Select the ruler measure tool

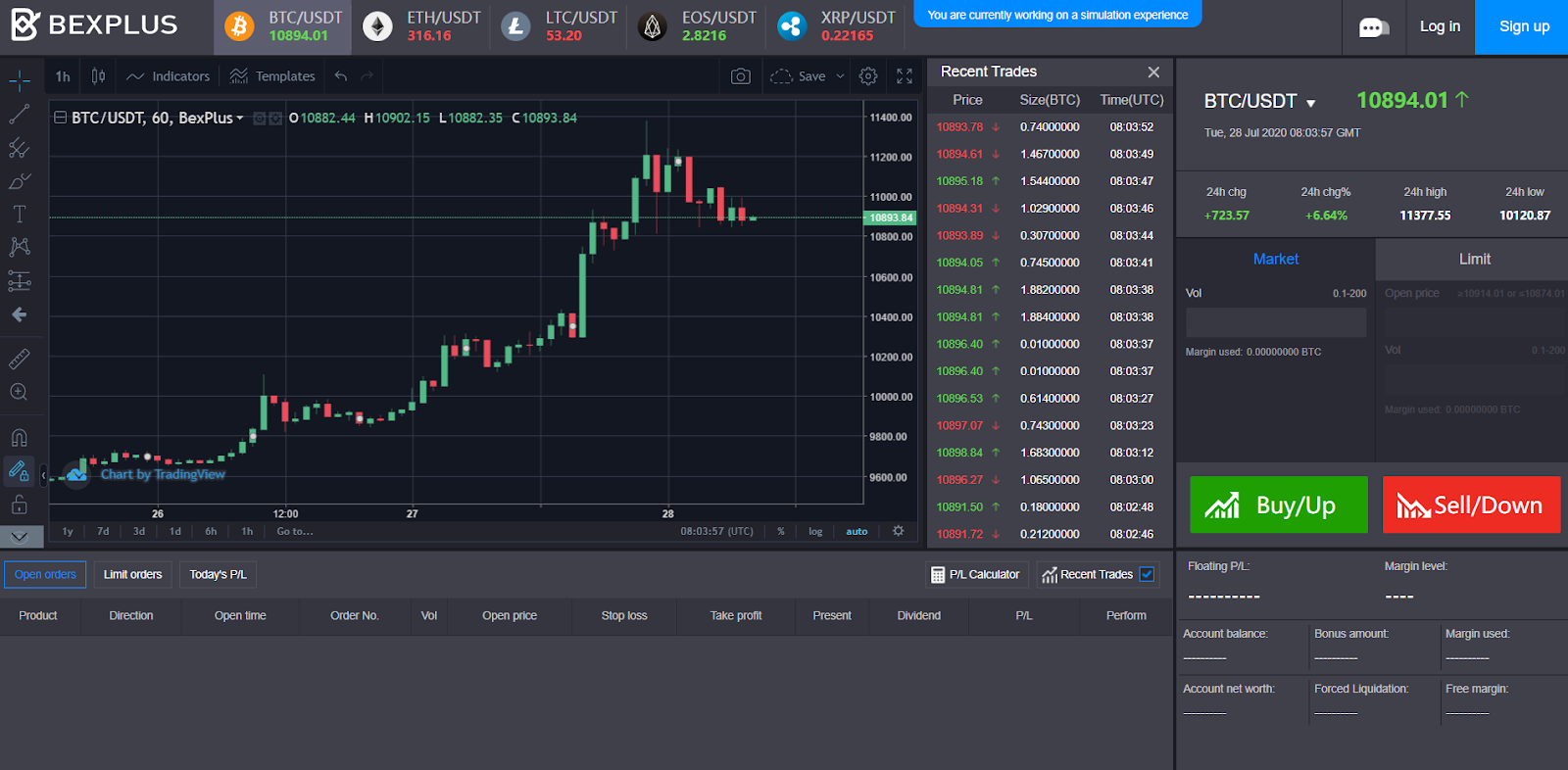pos(20,360)
